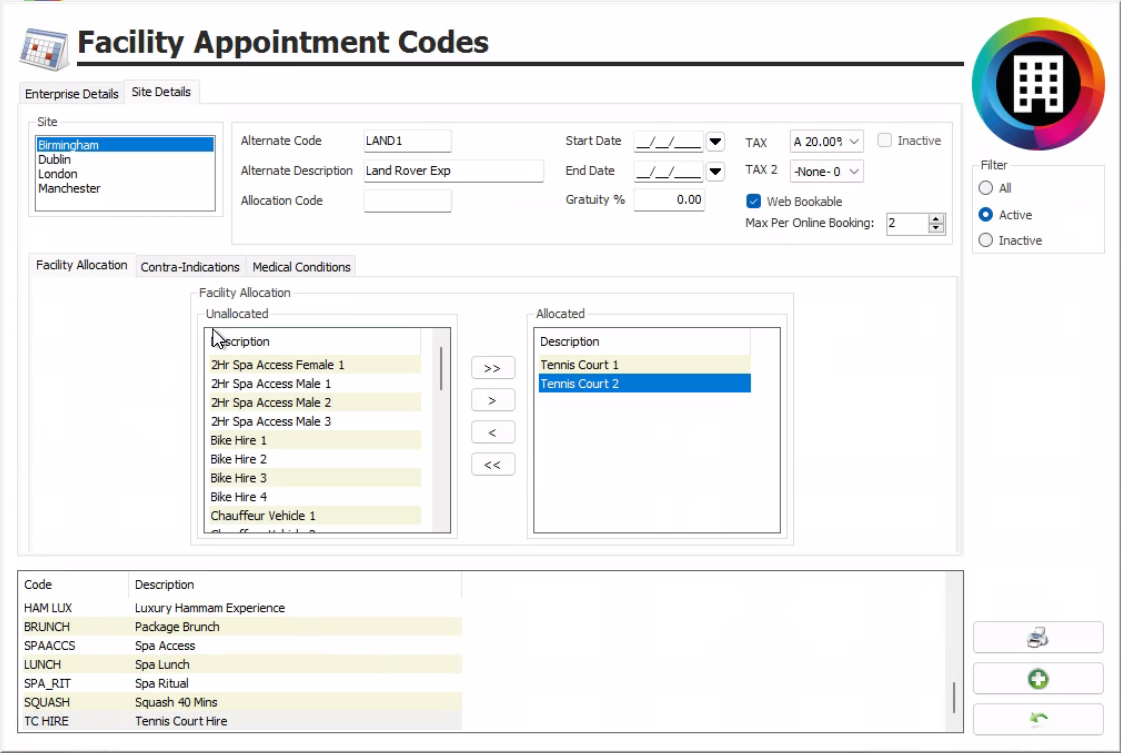This screenshot has height=753, width=1121.
Task: Open the Contra-Indications tab
Action: point(190,267)
